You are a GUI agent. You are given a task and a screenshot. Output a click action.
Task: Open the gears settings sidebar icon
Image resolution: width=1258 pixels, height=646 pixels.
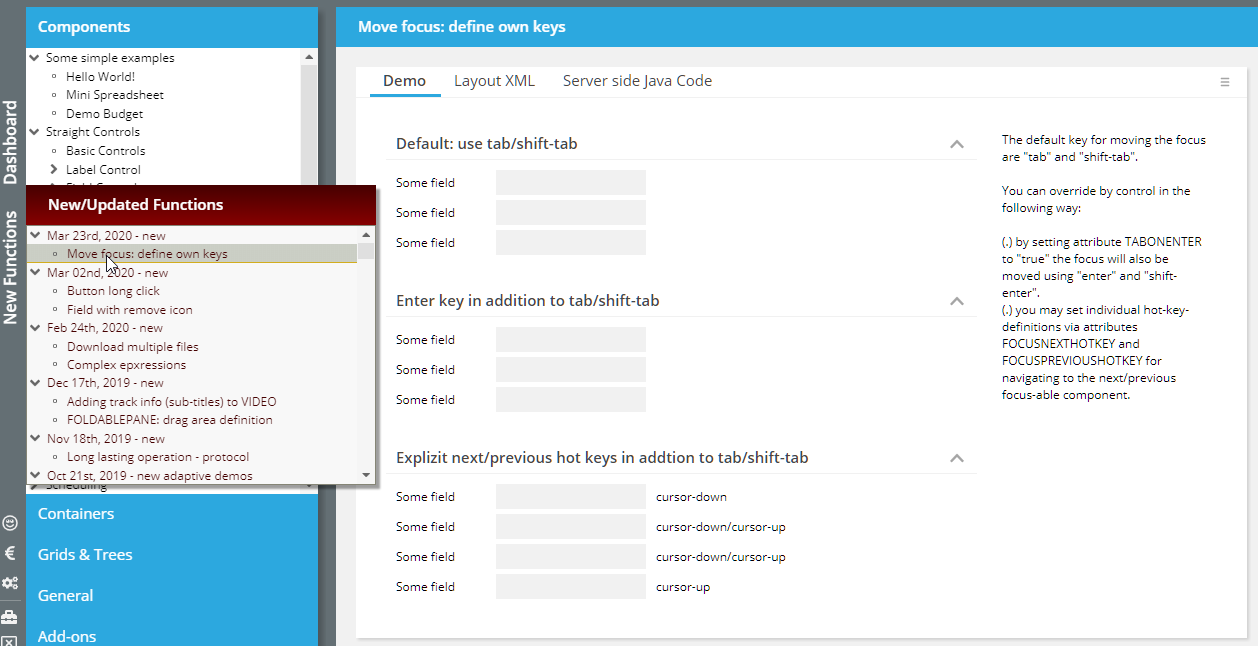click(10, 583)
